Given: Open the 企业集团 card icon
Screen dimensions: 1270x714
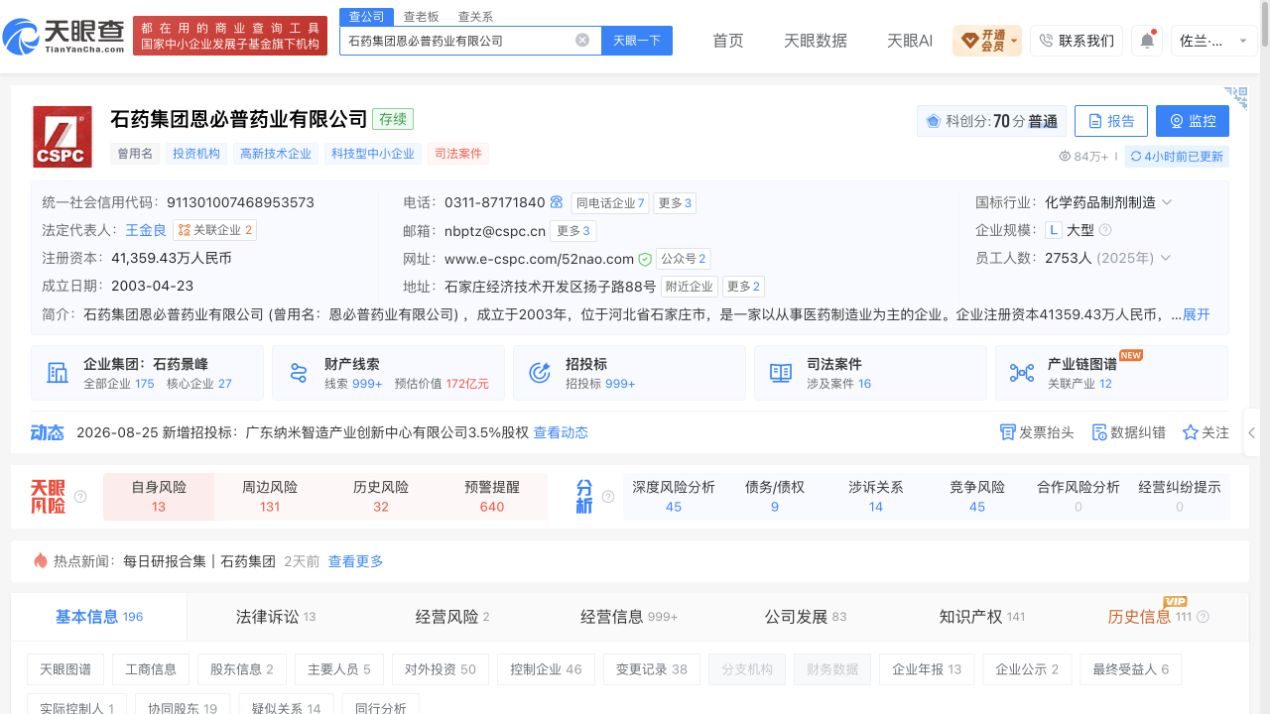Looking at the screenshot, I should tap(58, 373).
